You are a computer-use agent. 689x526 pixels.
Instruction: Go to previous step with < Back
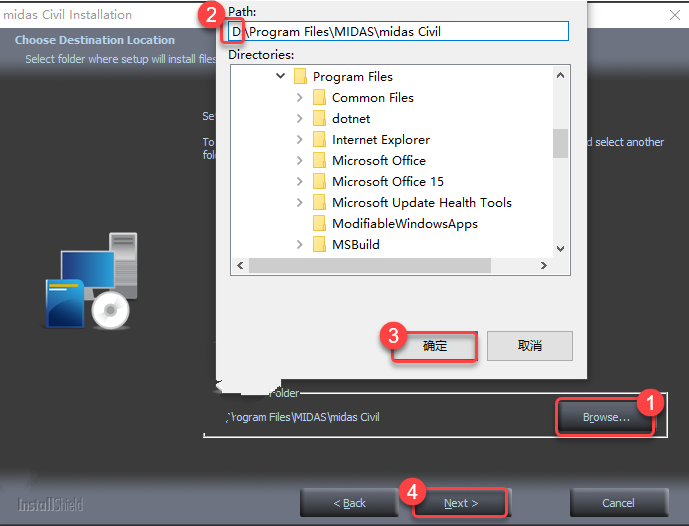point(349,503)
